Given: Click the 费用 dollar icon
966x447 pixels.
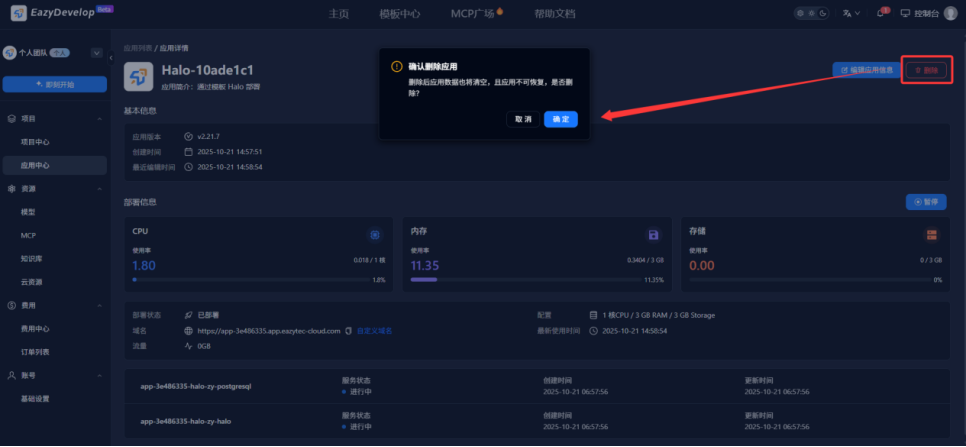Looking at the screenshot, I should click(x=11, y=305).
